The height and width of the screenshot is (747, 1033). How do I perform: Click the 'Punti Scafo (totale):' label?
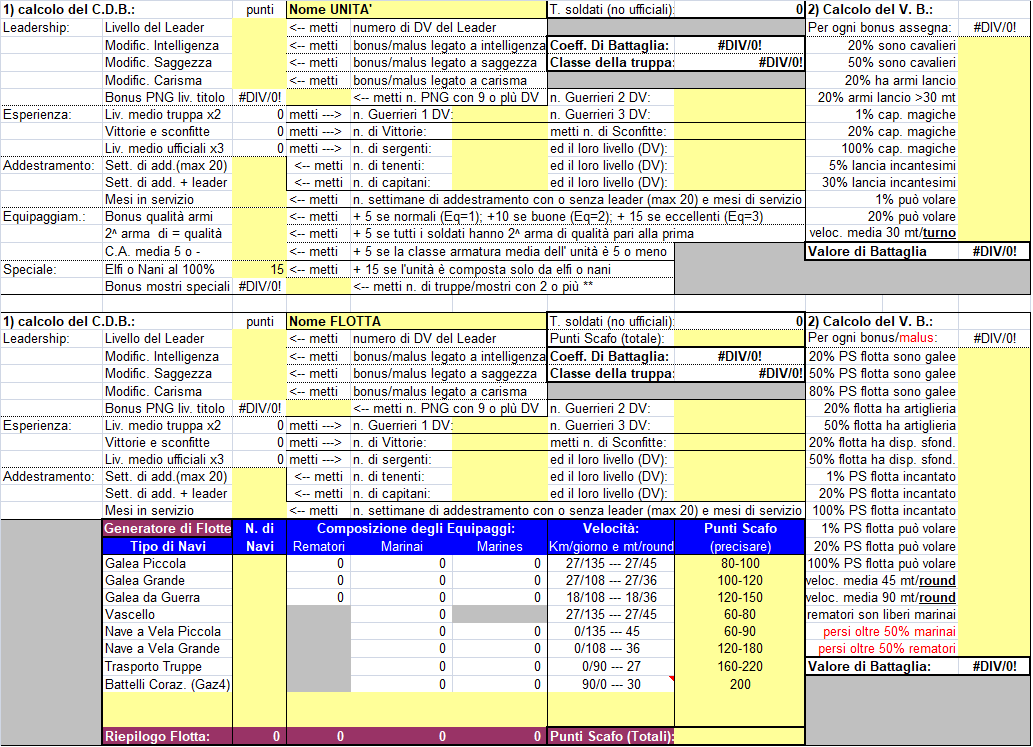607,339
